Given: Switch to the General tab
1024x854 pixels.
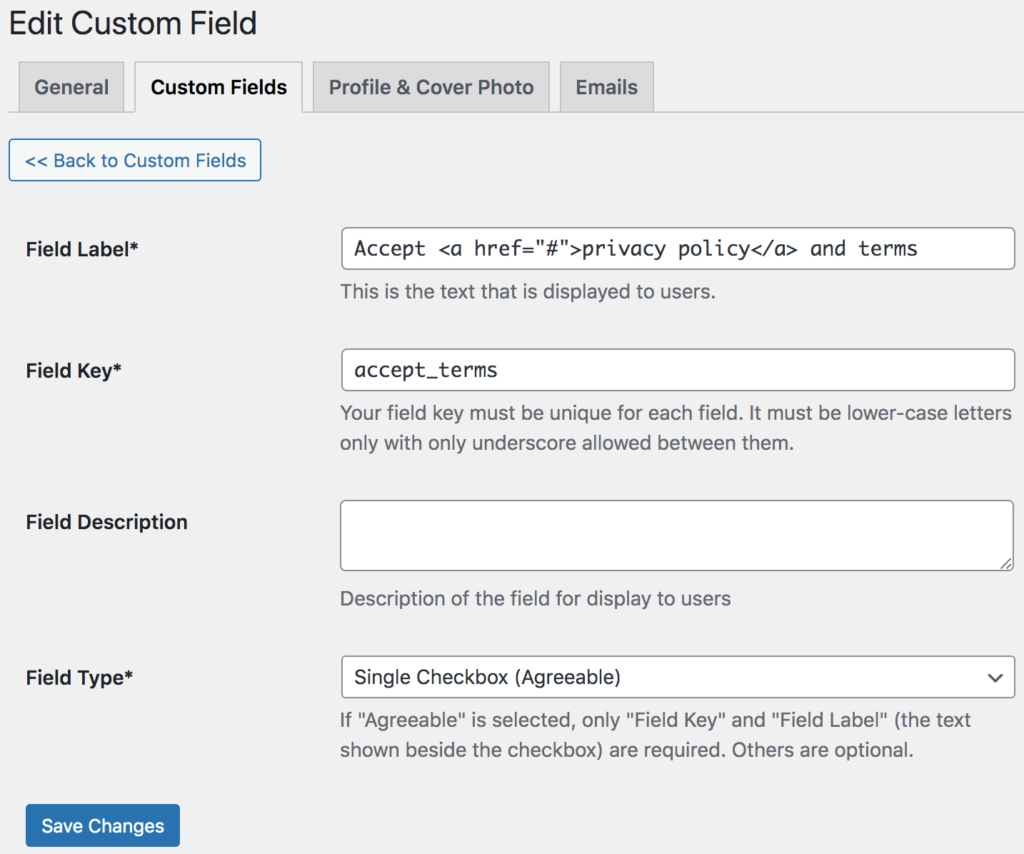Looking at the screenshot, I should 71,87.
